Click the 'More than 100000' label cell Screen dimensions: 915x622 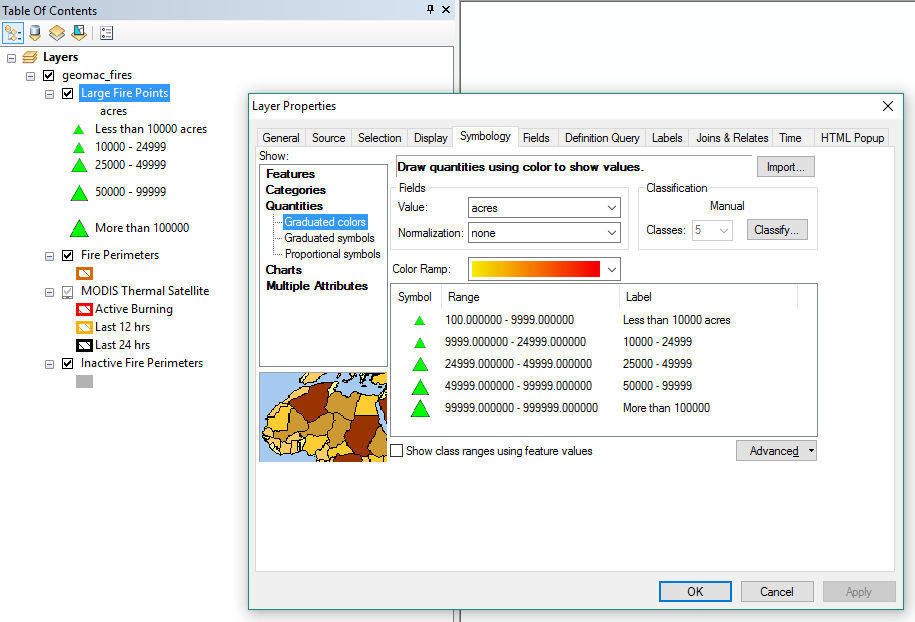pyautogui.click(x=666, y=408)
